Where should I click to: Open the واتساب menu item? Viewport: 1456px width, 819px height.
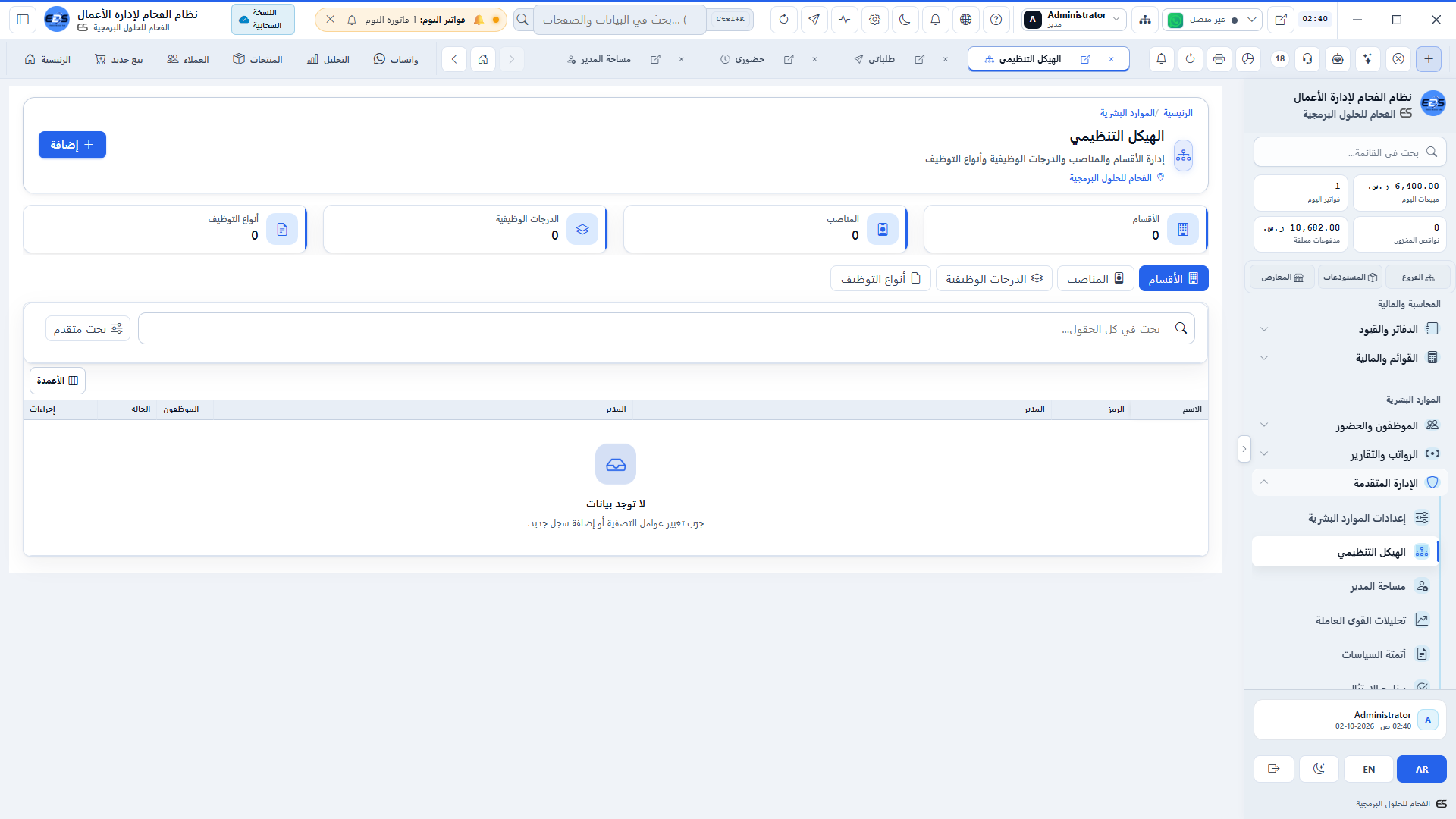point(396,59)
